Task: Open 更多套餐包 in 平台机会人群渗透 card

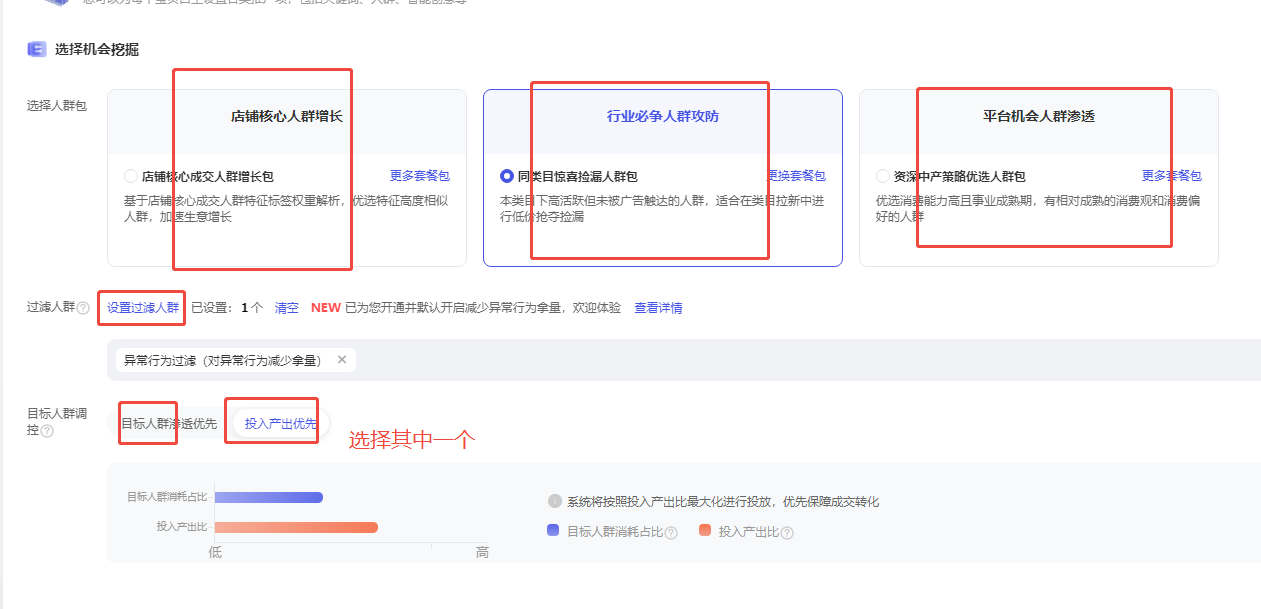Action: click(1172, 176)
